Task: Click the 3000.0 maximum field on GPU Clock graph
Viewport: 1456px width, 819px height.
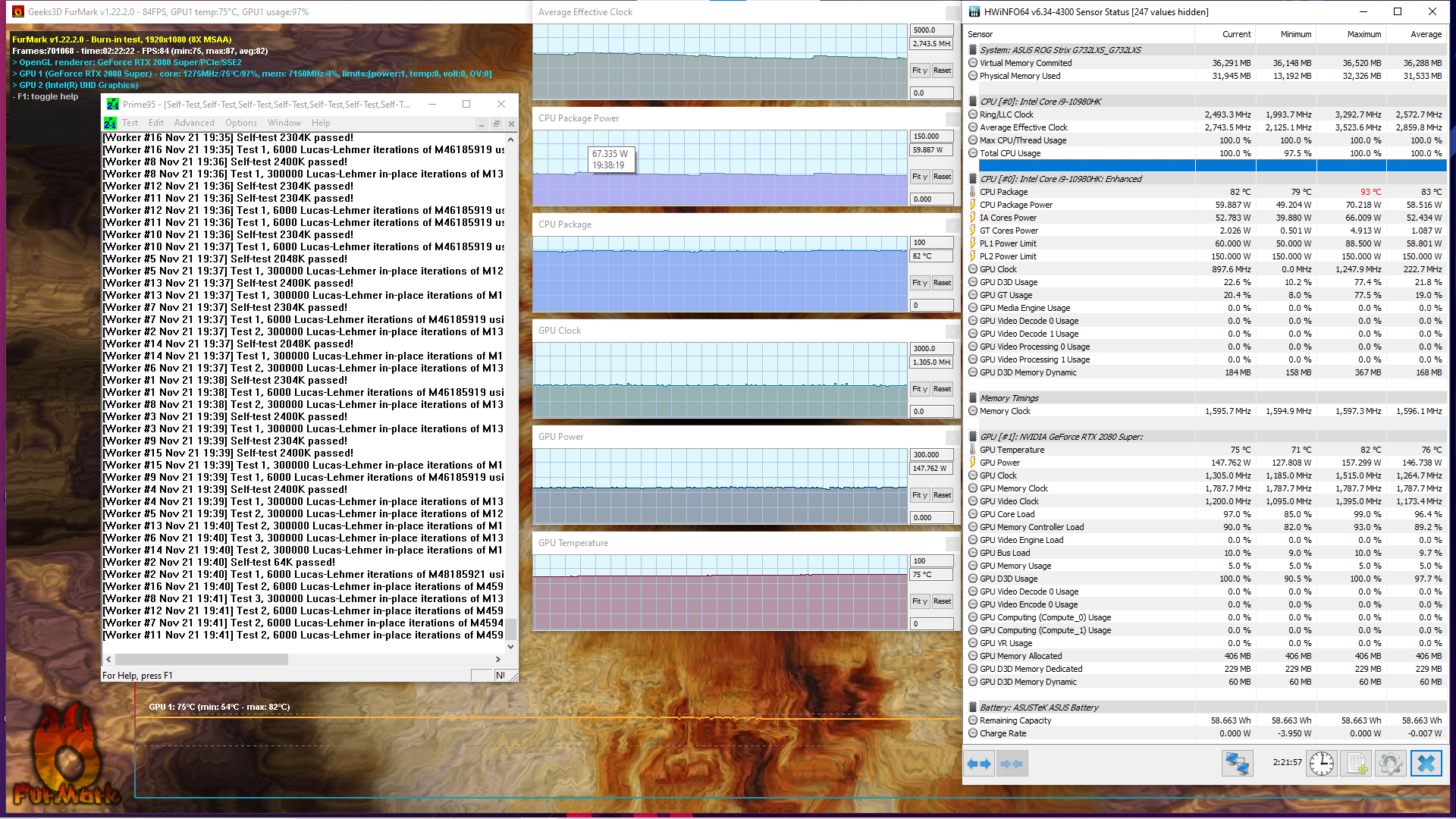Action: [x=931, y=349]
